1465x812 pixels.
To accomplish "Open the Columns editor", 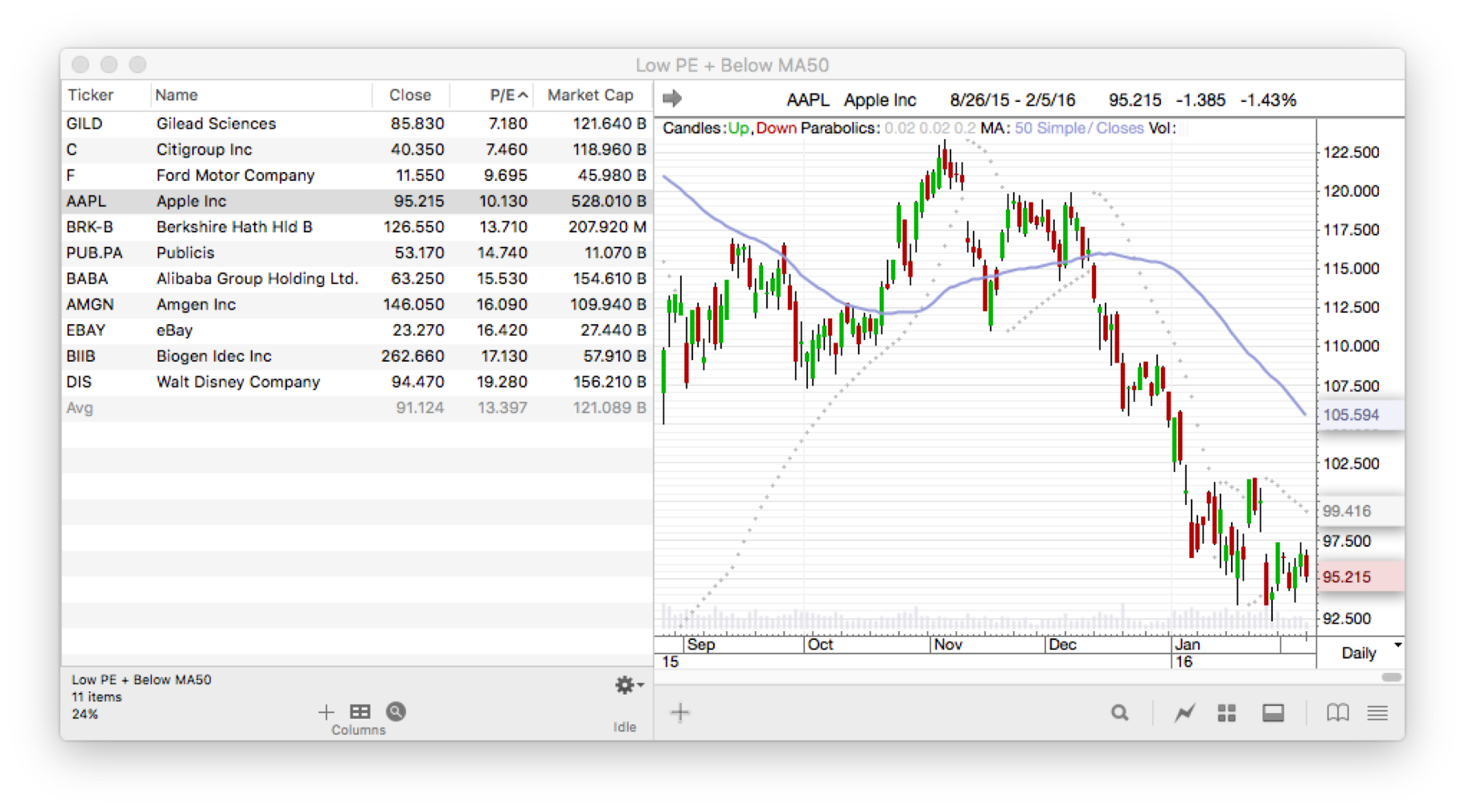I will click(359, 712).
